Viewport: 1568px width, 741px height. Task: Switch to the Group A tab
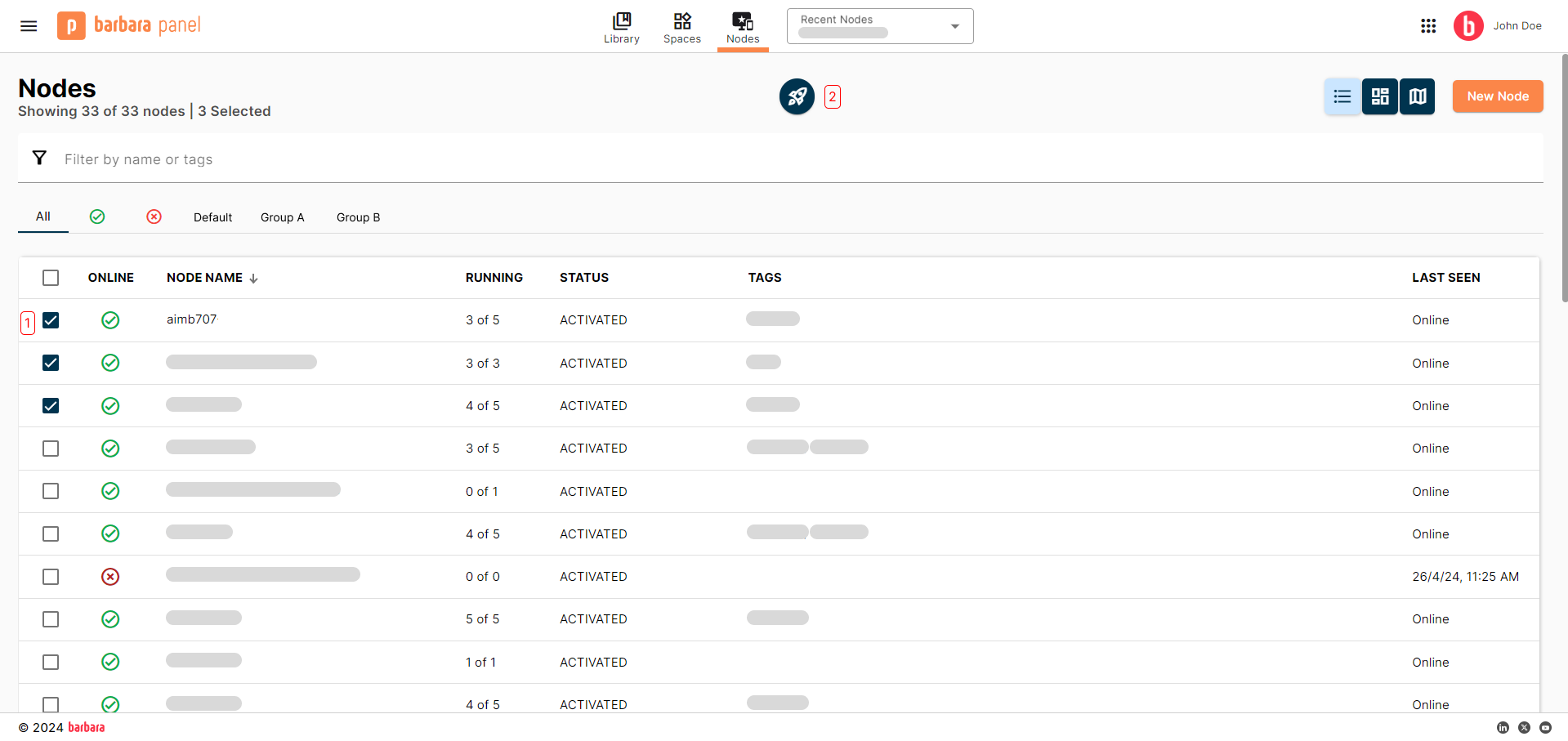[282, 217]
